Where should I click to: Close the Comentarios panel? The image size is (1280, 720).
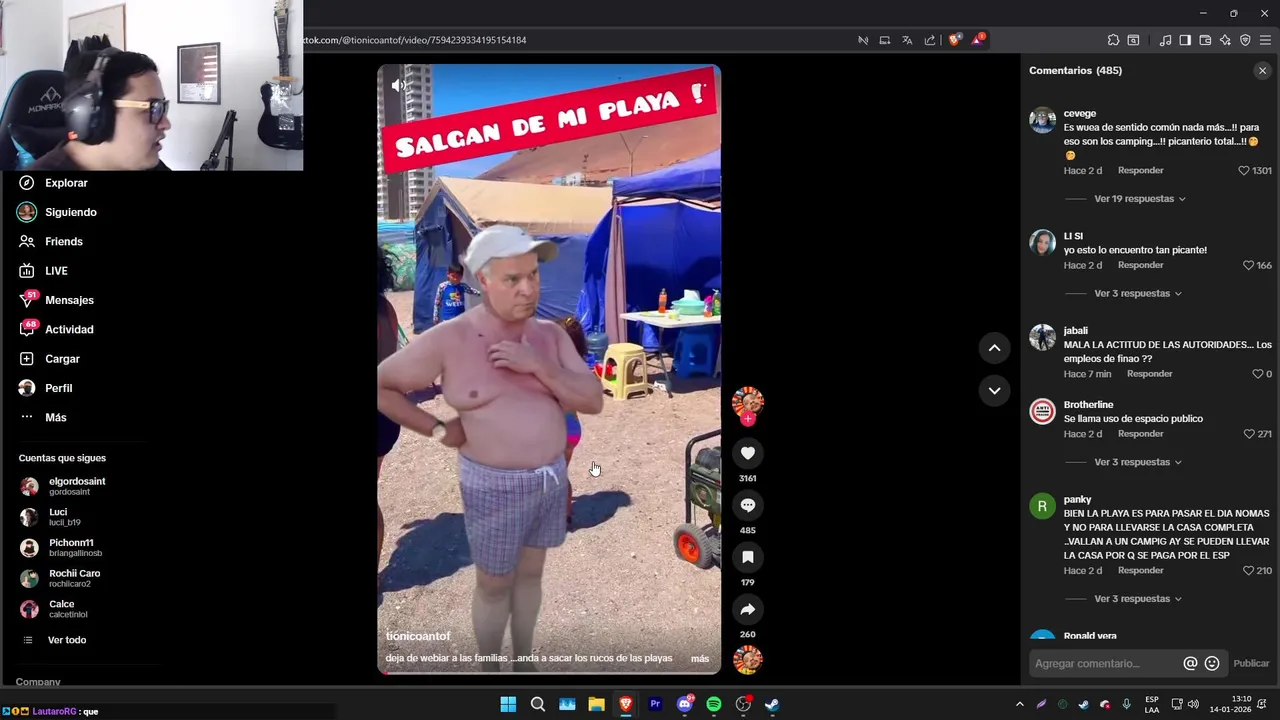point(1262,71)
